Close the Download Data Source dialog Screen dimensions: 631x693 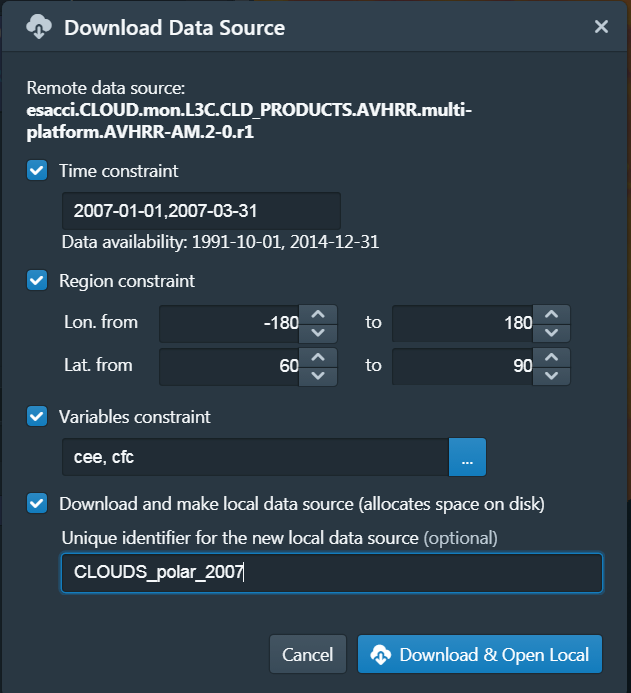pyautogui.click(x=601, y=27)
